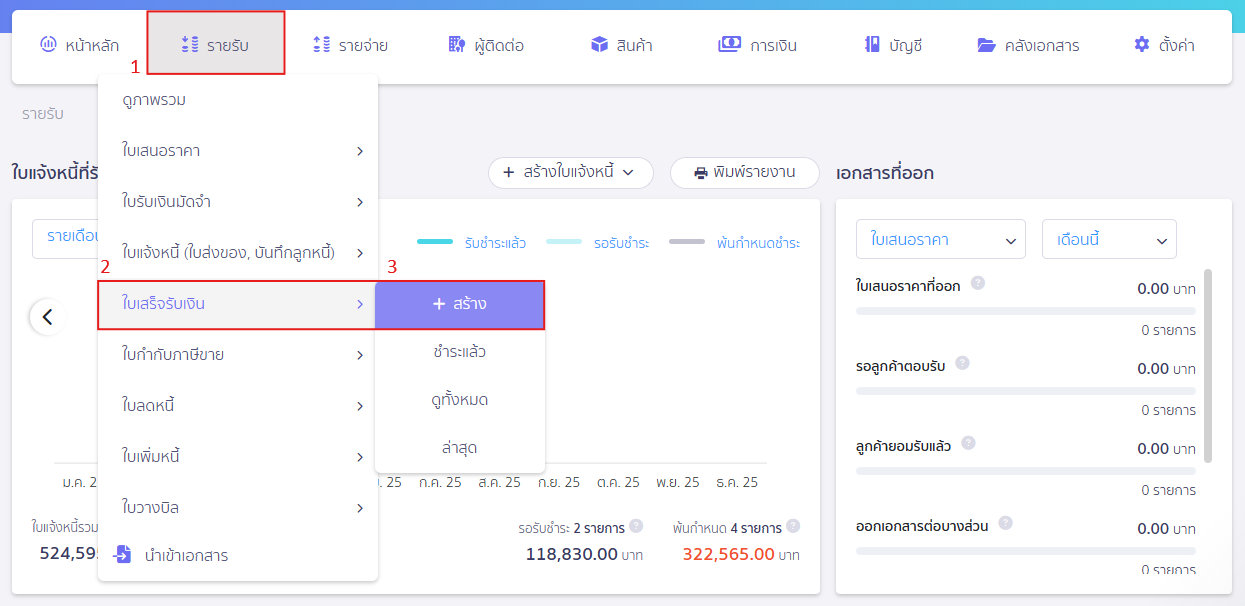Screen dimensions: 1245x606
Task: Click the product box icon next to สินค้า
Action: coord(599,45)
